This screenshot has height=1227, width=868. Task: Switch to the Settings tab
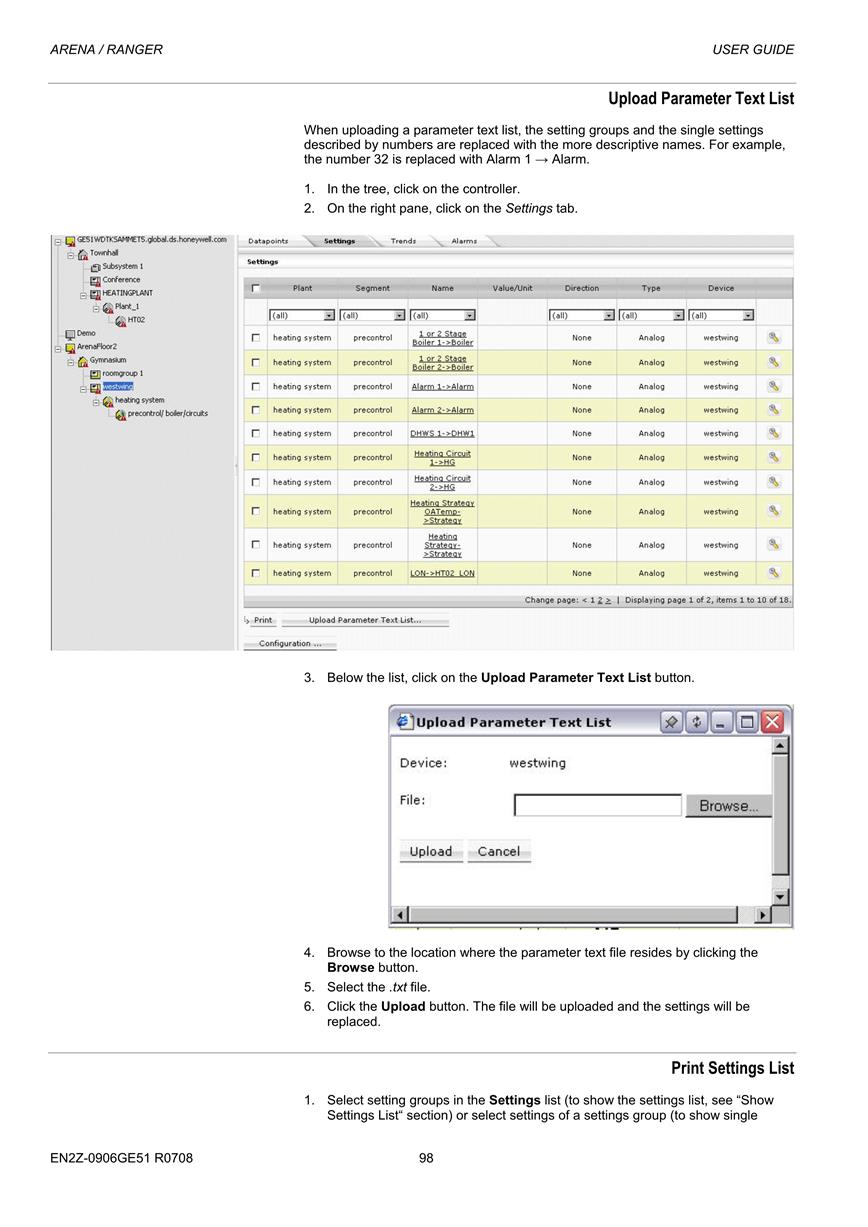(x=339, y=241)
